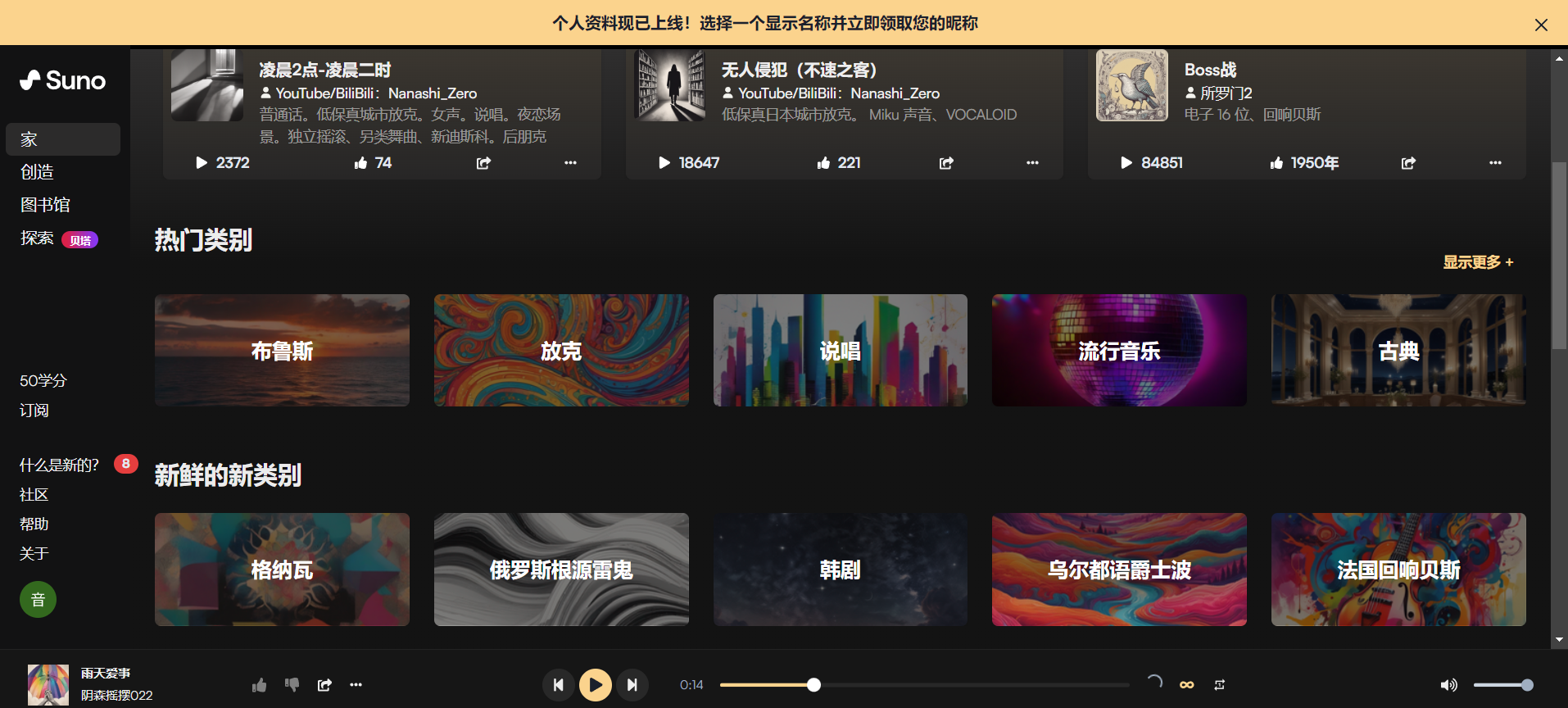This screenshot has height=708, width=1568.
Task: Click the play button in the player bar
Action: coord(595,685)
